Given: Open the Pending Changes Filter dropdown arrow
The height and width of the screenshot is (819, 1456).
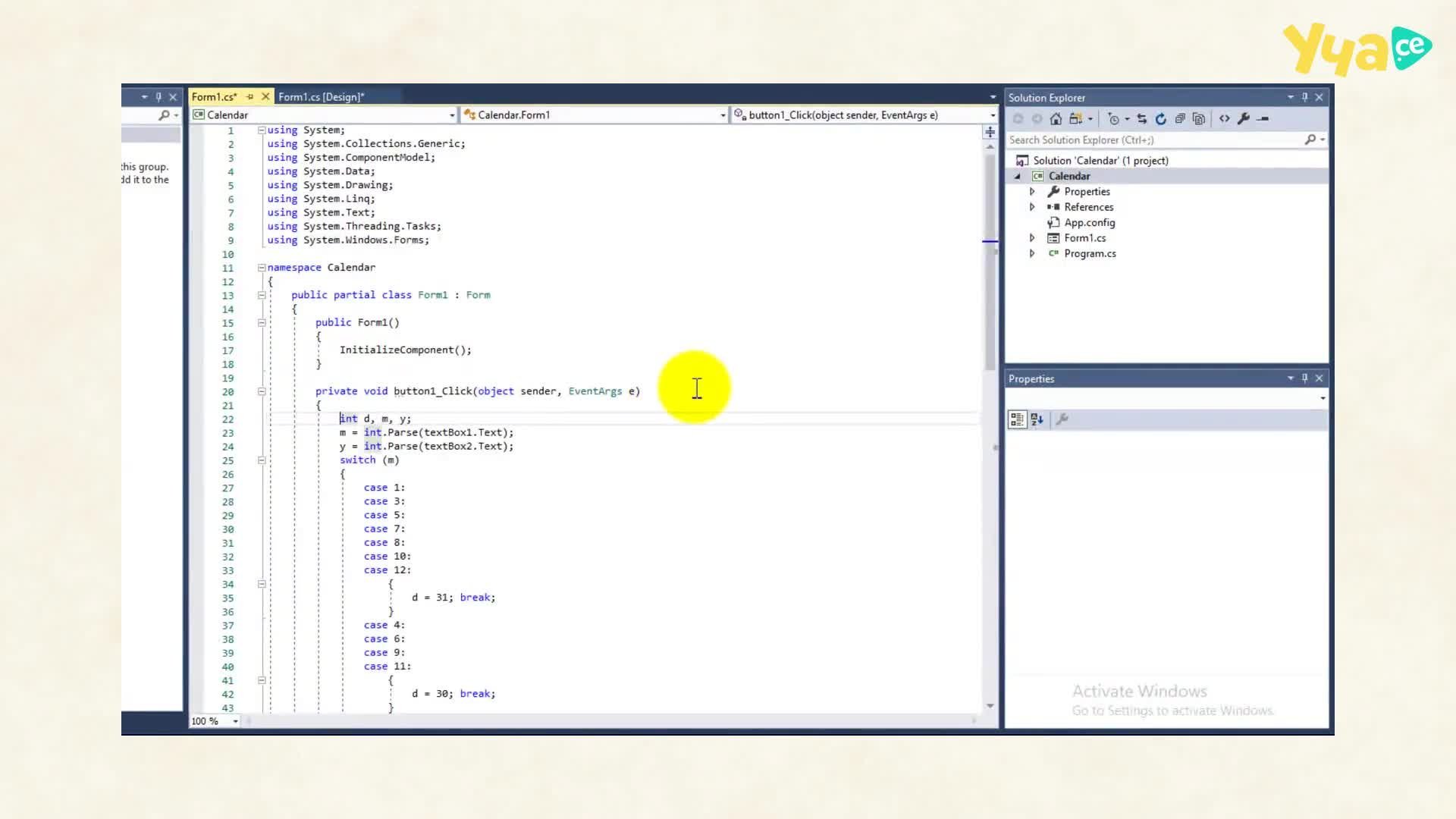Looking at the screenshot, I should (1127, 118).
